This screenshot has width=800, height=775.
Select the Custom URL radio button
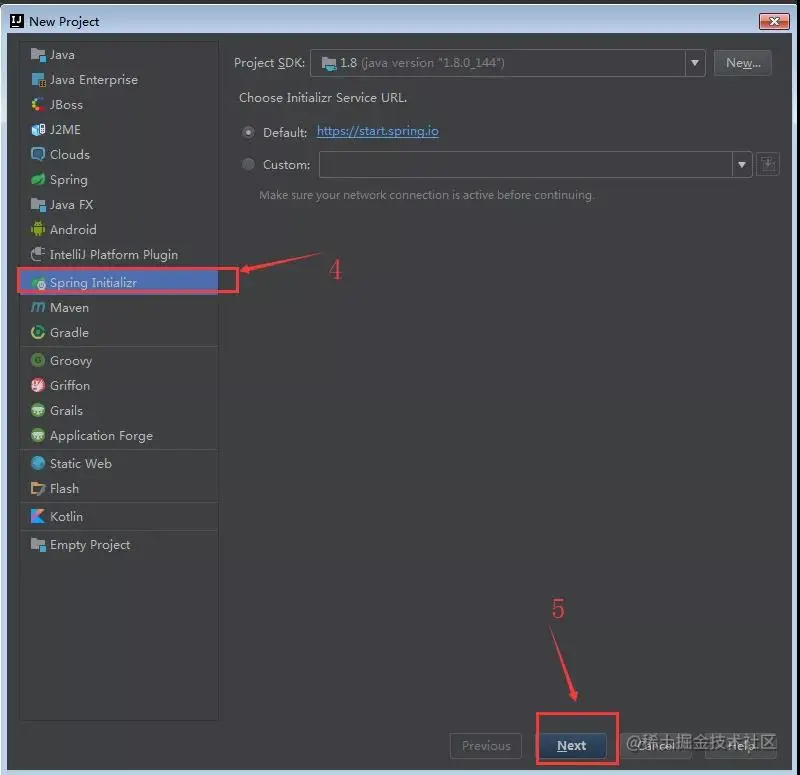[248, 164]
